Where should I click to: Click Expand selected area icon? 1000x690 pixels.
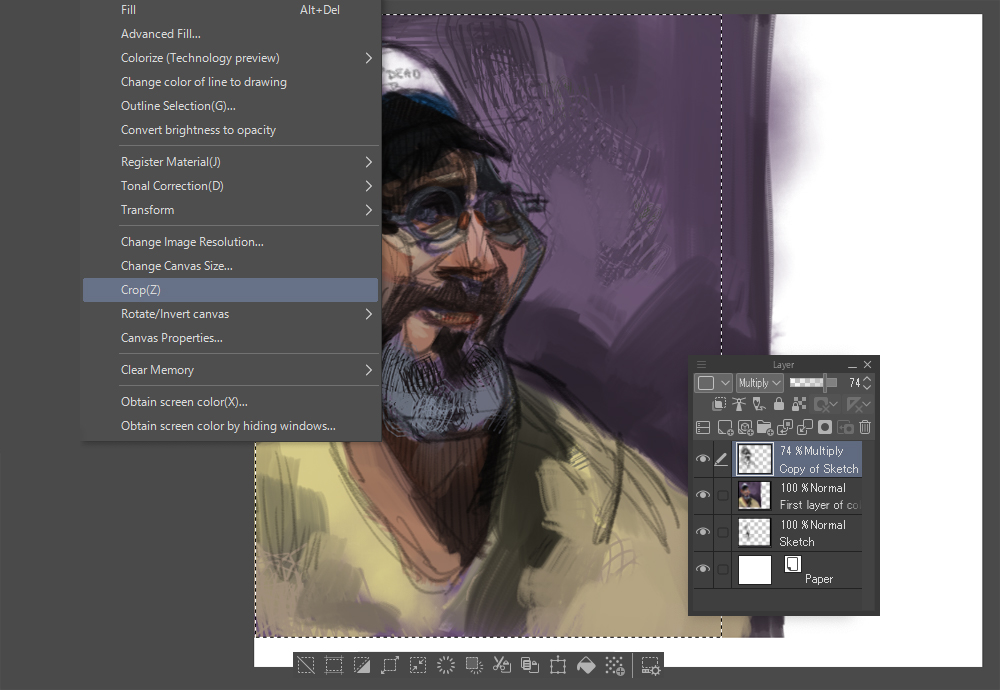coord(390,665)
